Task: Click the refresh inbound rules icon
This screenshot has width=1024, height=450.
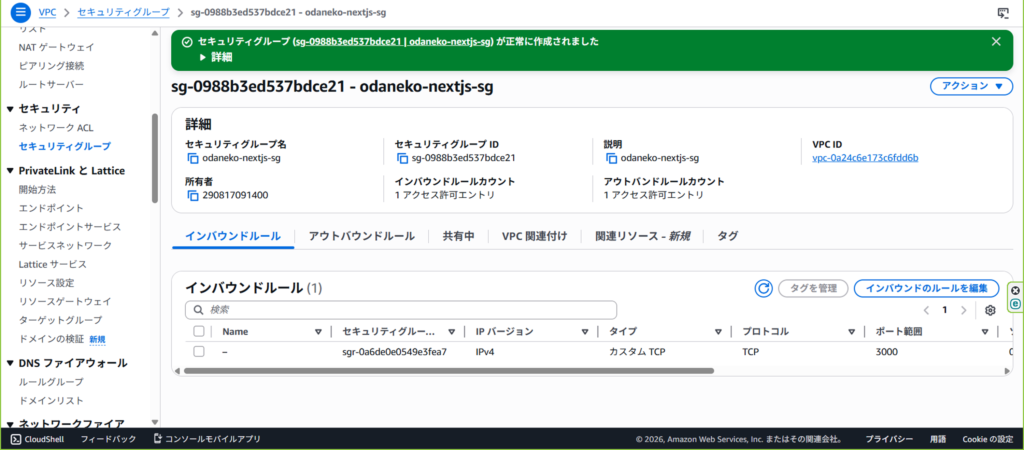Action: [762, 288]
